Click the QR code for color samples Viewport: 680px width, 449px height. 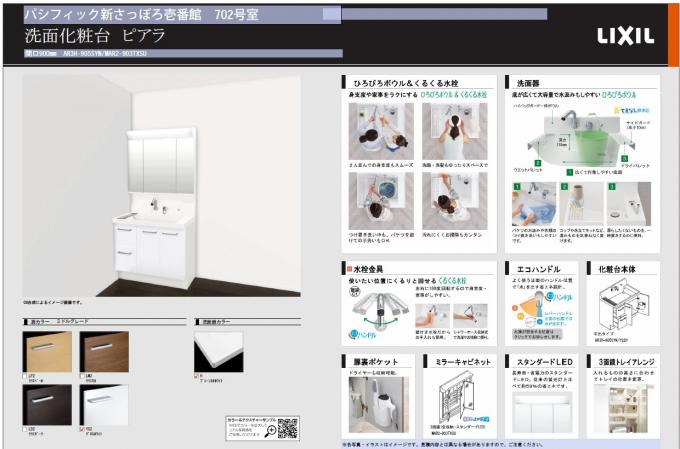pos(288,428)
